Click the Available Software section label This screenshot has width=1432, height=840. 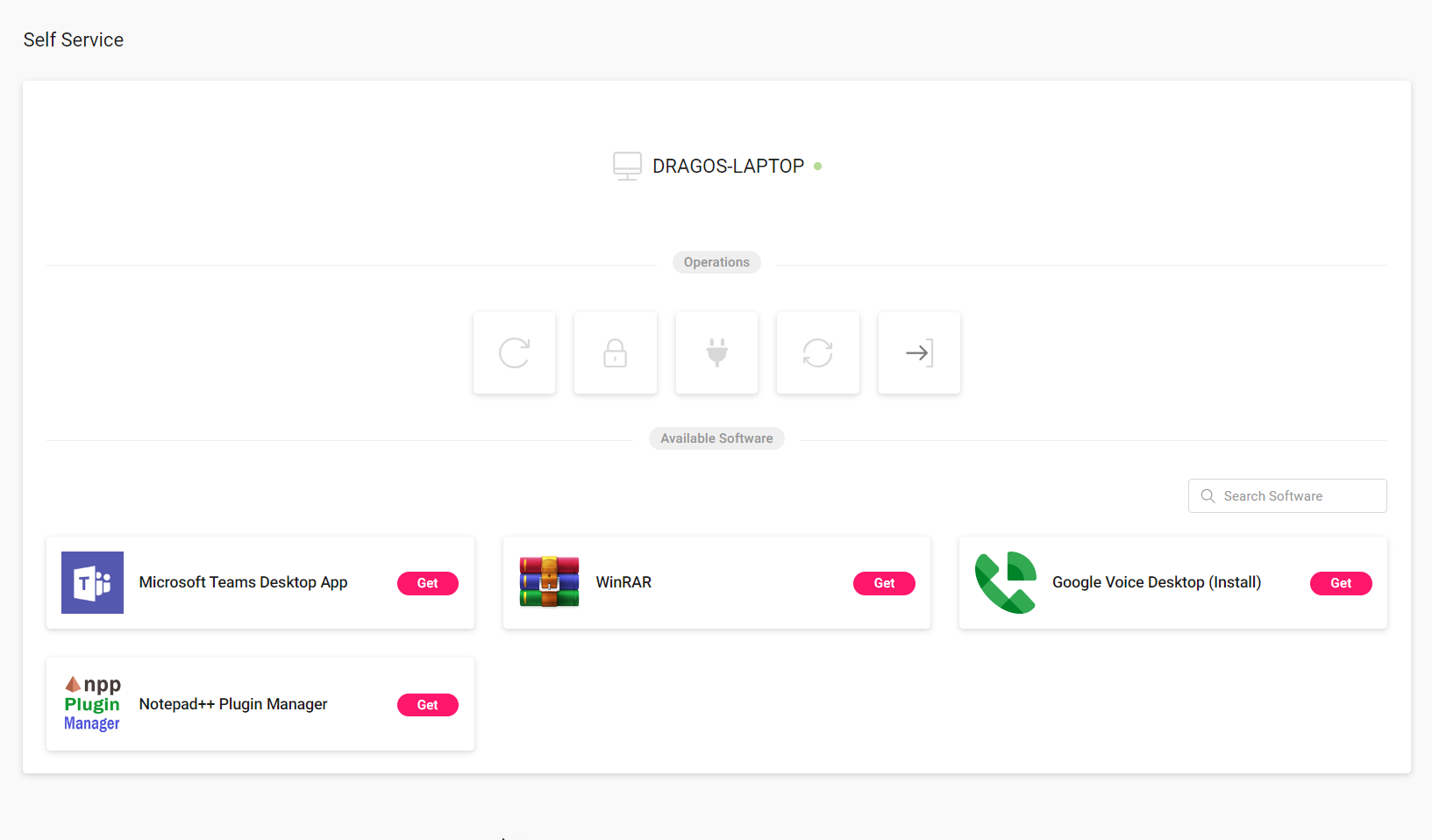pyautogui.click(x=716, y=438)
